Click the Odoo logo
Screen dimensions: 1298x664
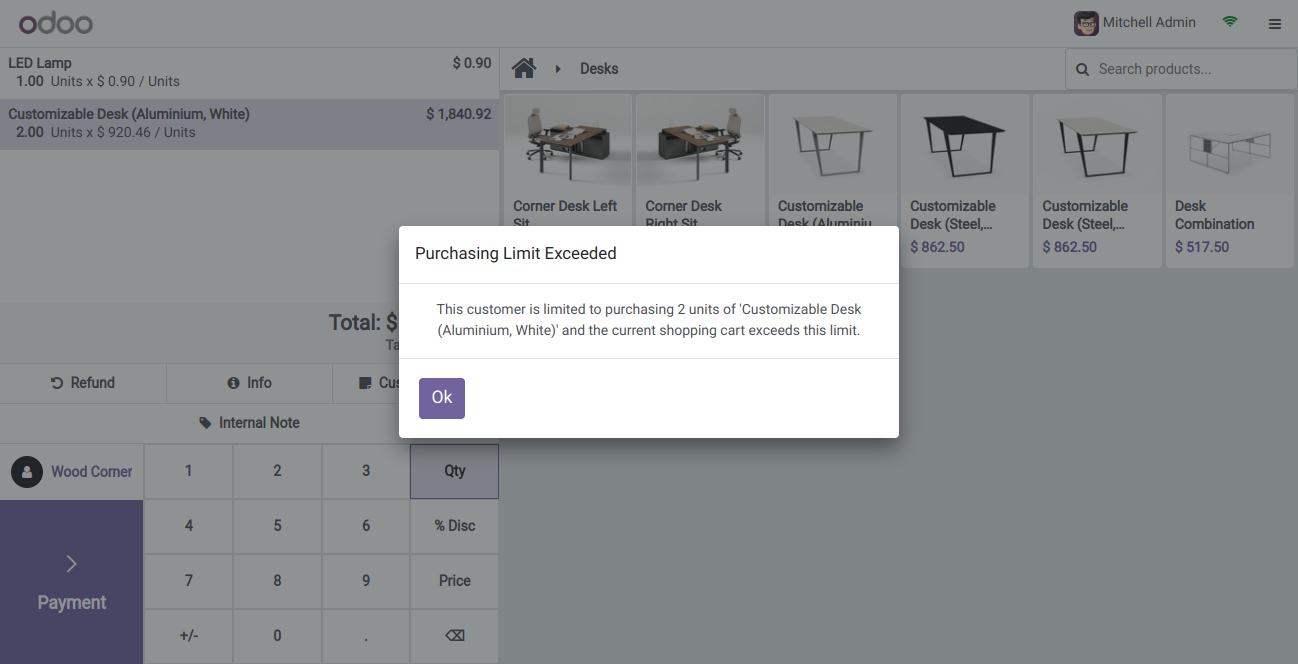click(x=56, y=23)
